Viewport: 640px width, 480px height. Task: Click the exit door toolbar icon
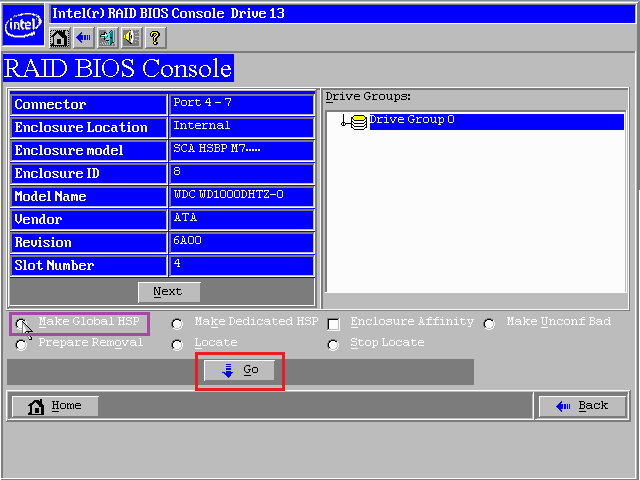point(107,38)
